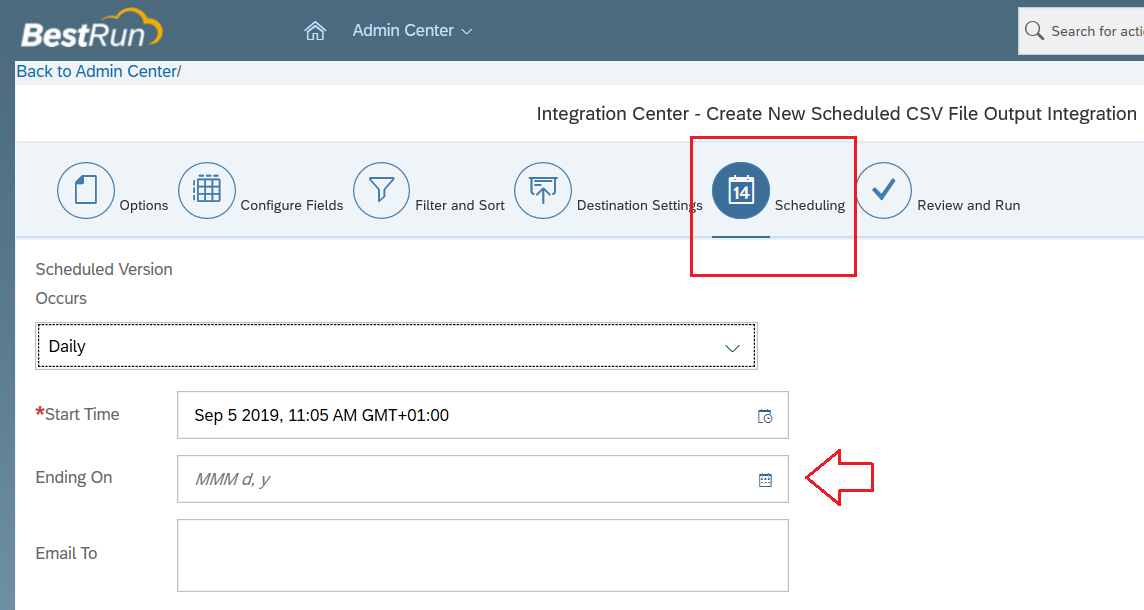
Task: Open the Occurs dropdown showing Daily
Action: 396,346
